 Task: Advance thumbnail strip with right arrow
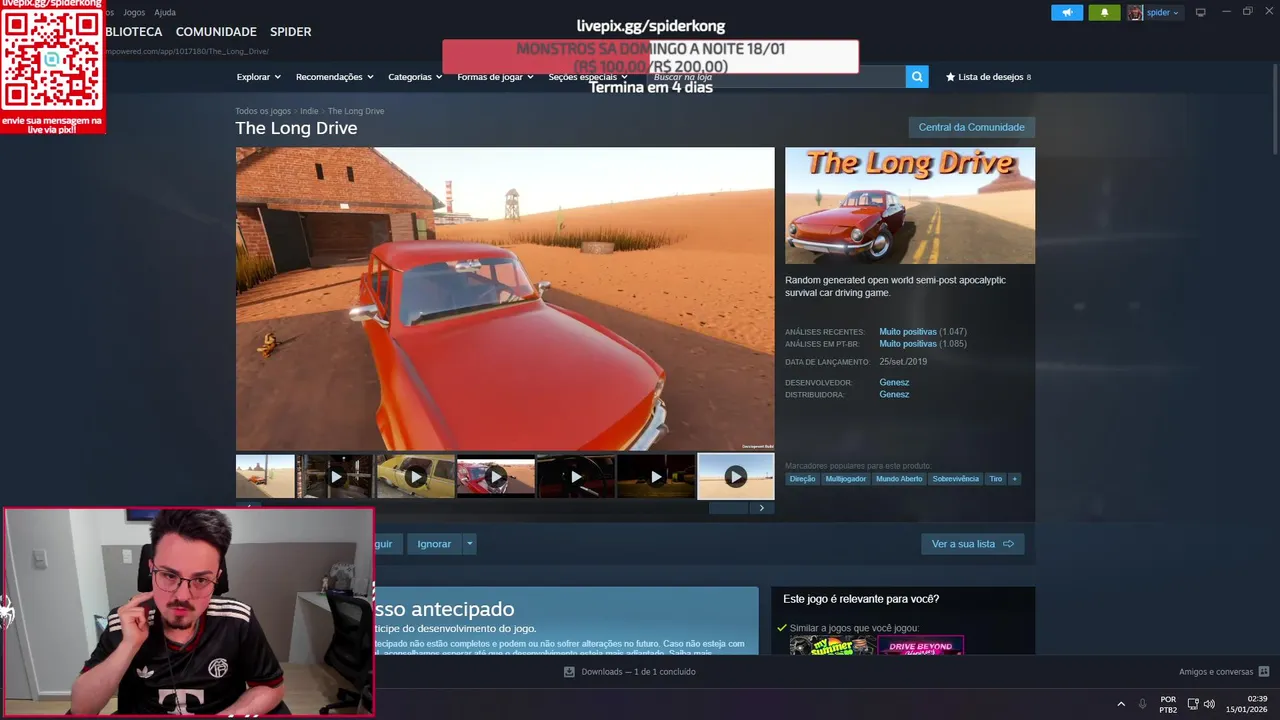[x=762, y=508]
